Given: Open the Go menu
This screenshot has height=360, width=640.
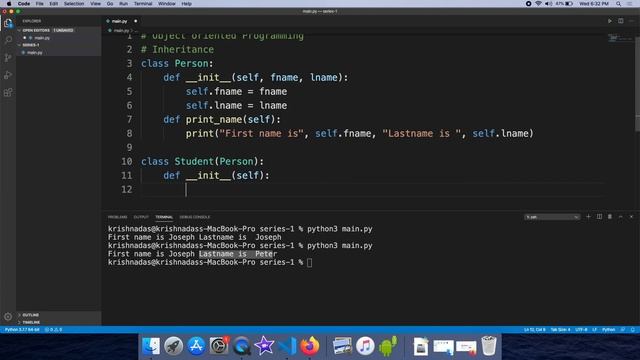Looking at the screenshot, I should click(110, 4).
